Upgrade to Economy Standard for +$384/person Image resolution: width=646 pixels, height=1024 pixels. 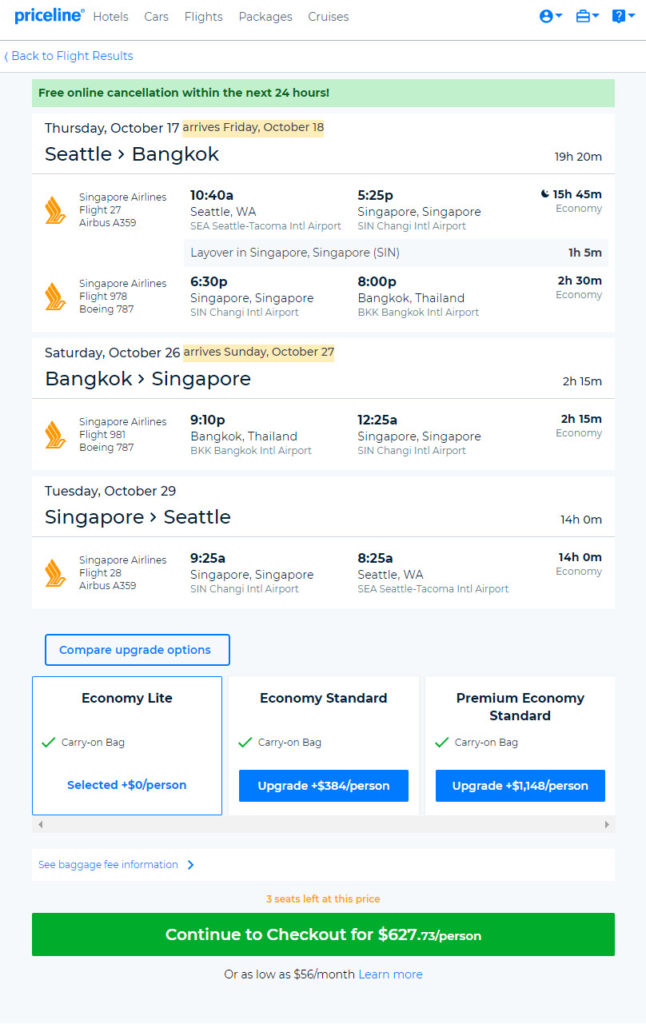pos(323,786)
